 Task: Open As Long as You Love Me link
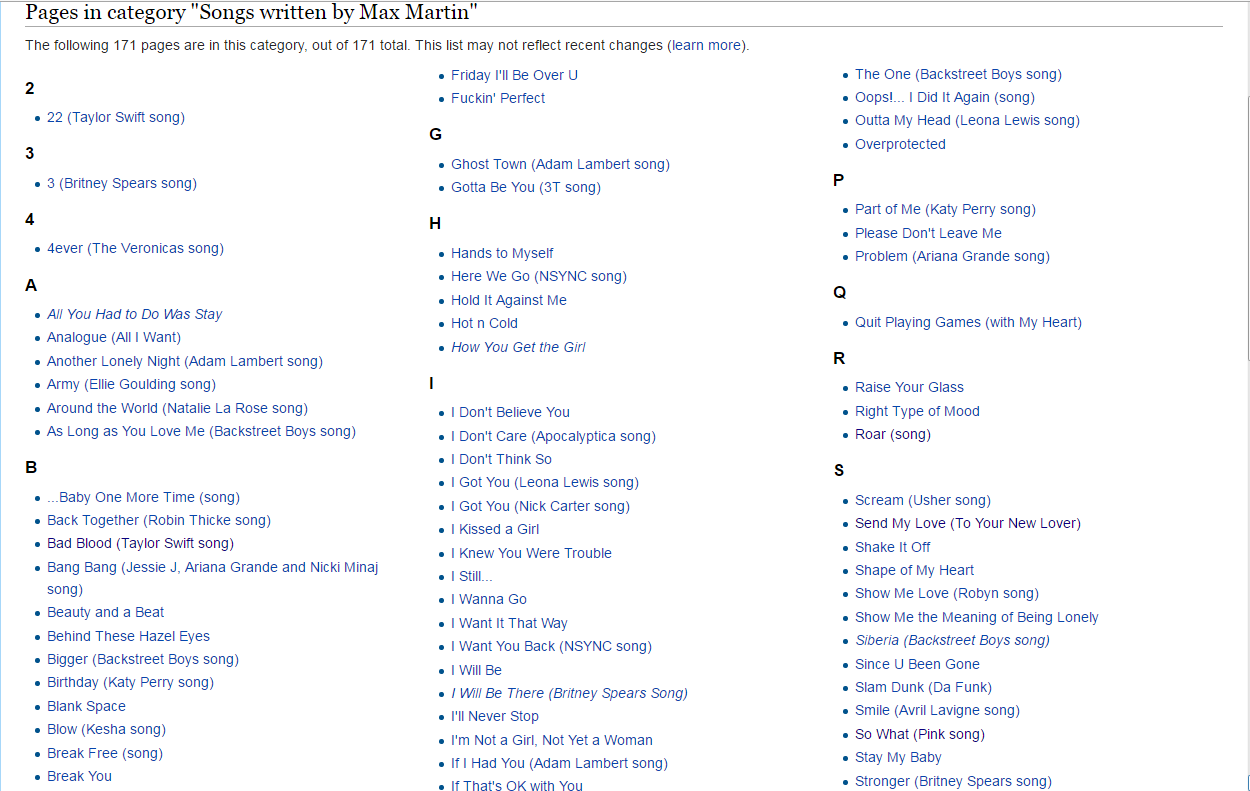tap(201, 431)
